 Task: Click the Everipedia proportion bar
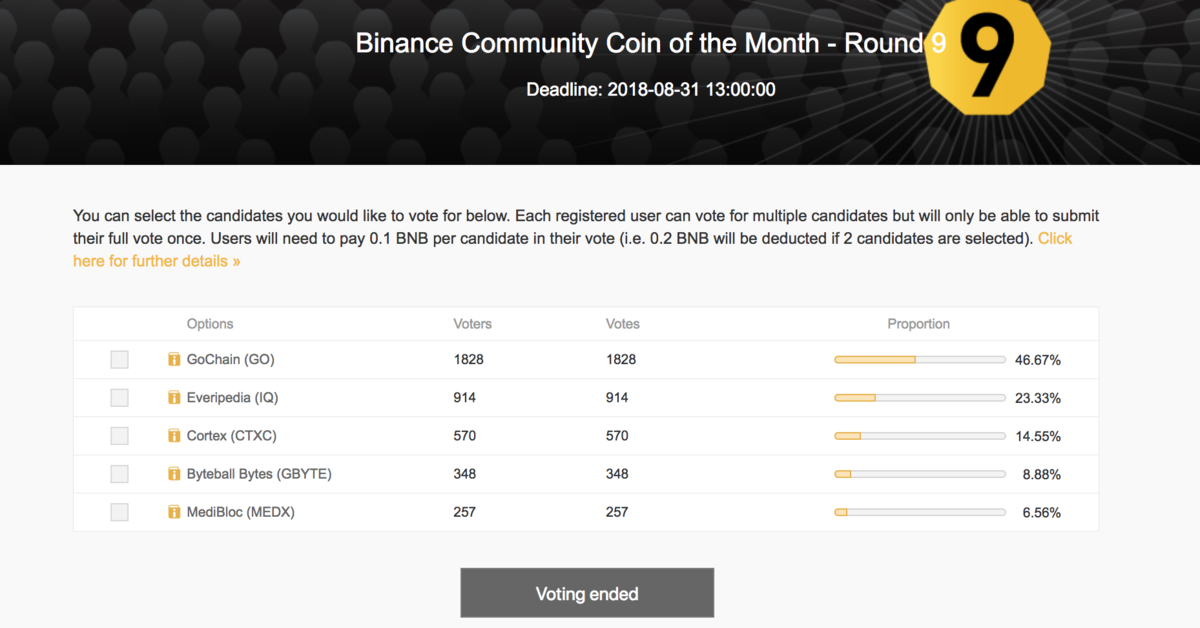[919, 397]
